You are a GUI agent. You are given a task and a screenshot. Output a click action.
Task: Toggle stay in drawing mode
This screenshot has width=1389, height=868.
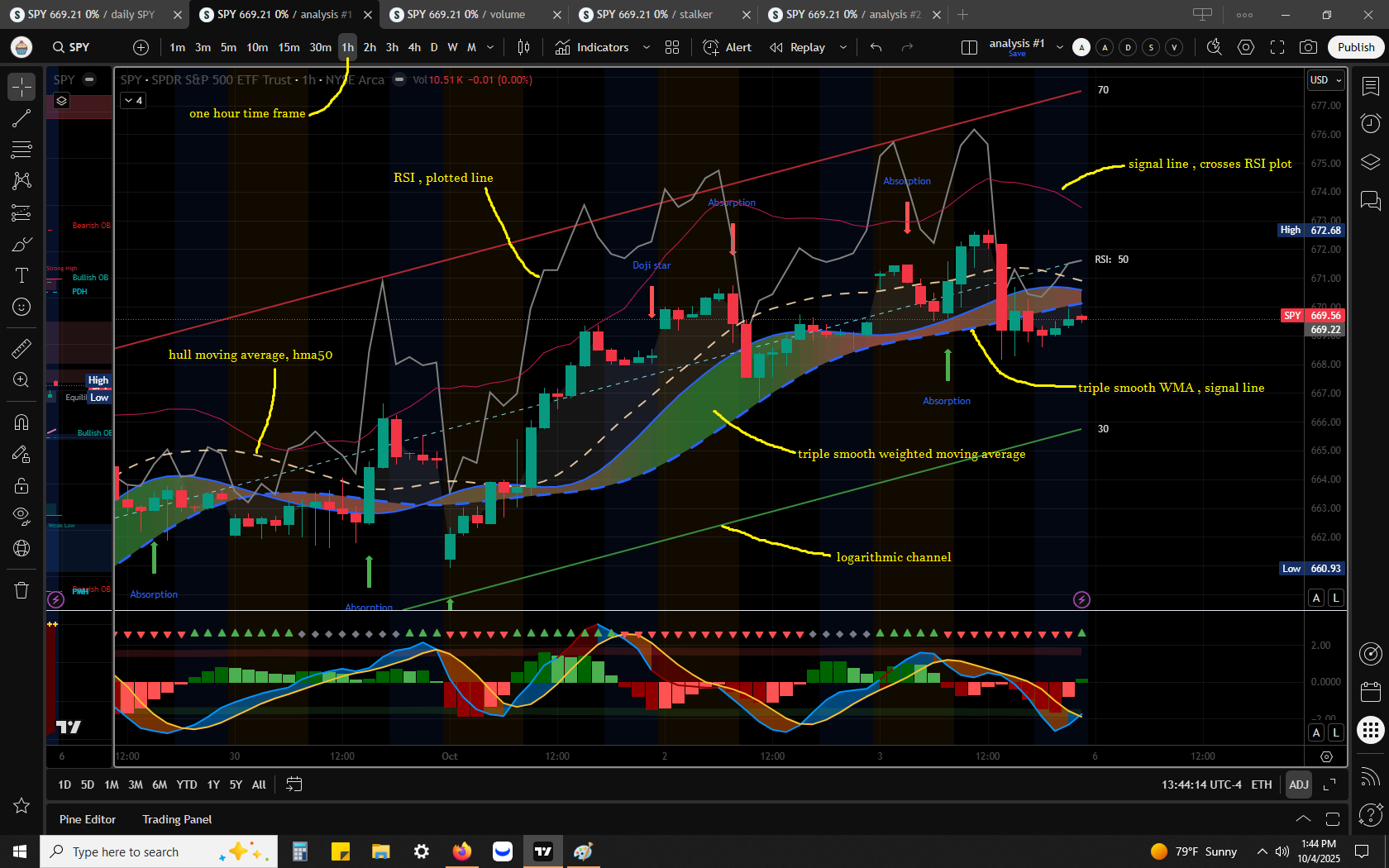click(x=21, y=454)
